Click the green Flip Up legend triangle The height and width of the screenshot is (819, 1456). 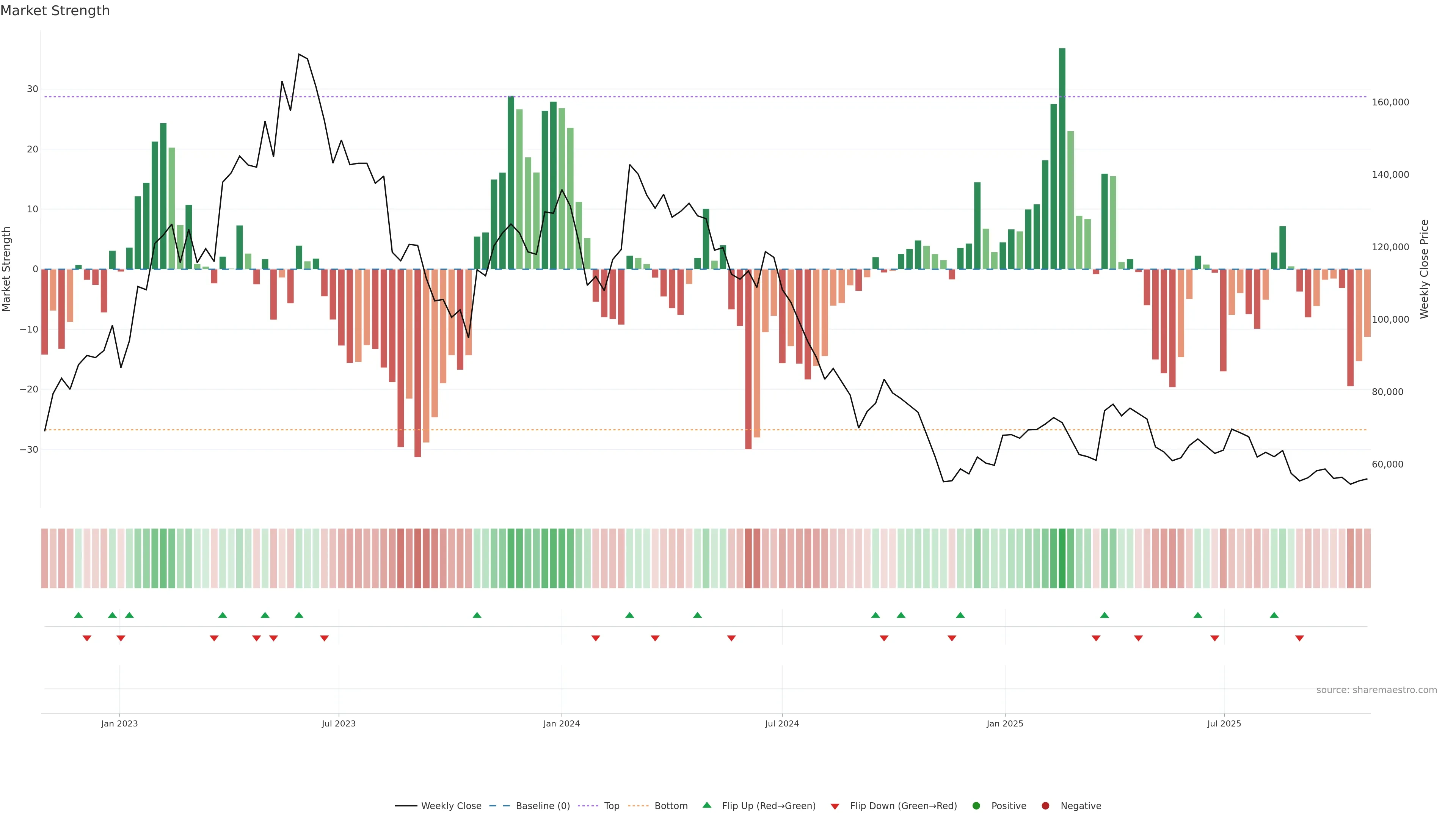(706, 805)
